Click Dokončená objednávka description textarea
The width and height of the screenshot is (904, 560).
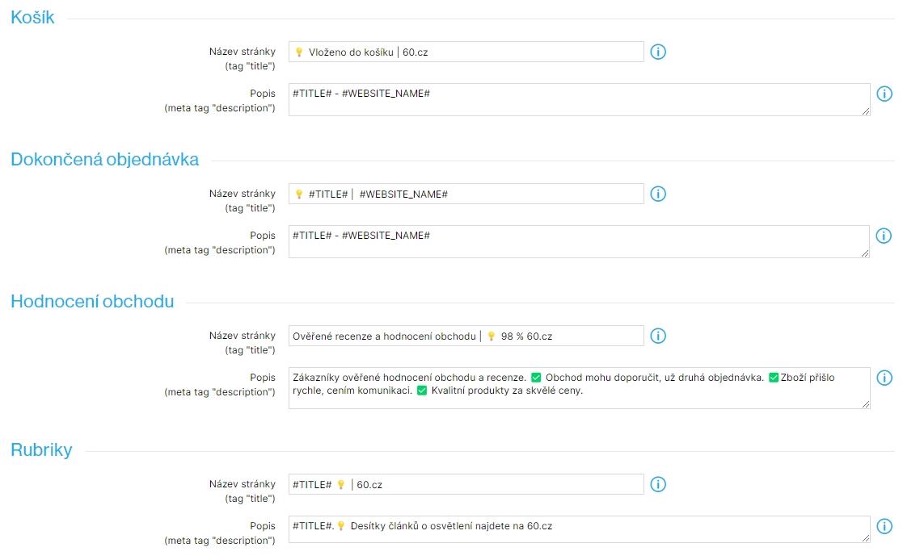tap(578, 241)
